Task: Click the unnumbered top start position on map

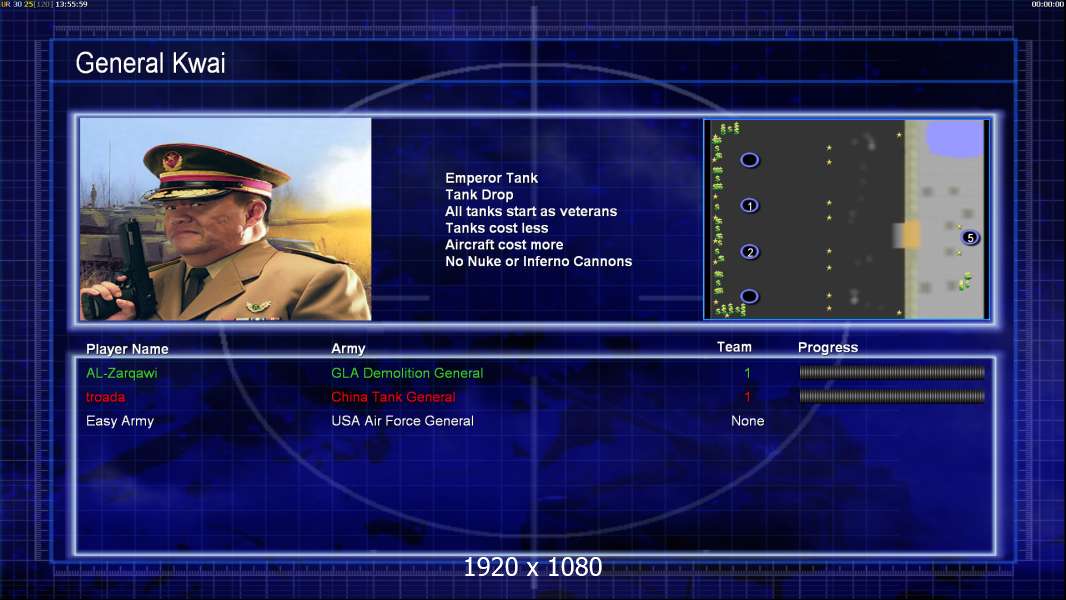Action: pos(749,160)
